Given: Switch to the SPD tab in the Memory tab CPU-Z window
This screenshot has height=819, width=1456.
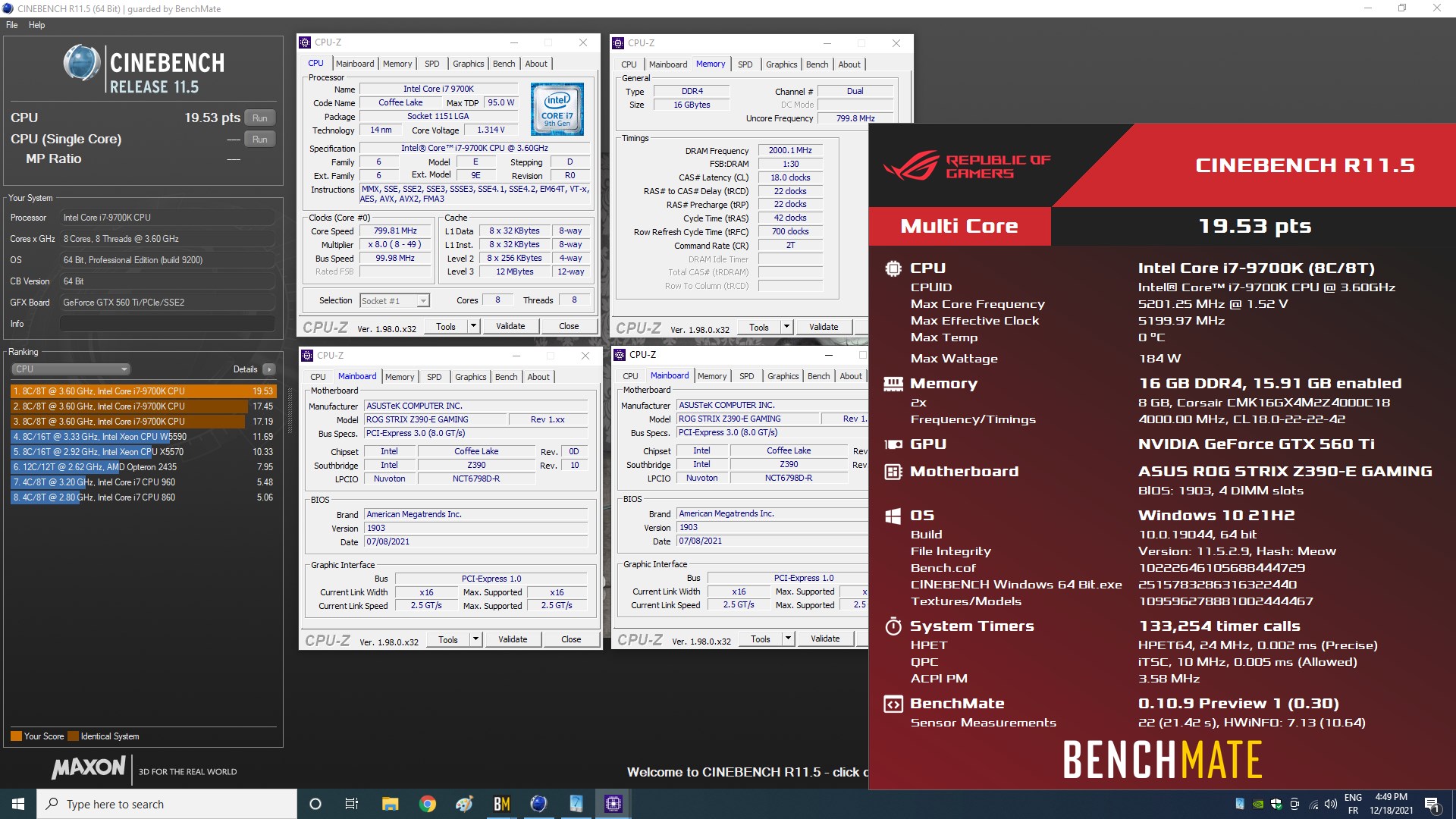Looking at the screenshot, I should [745, 64].
